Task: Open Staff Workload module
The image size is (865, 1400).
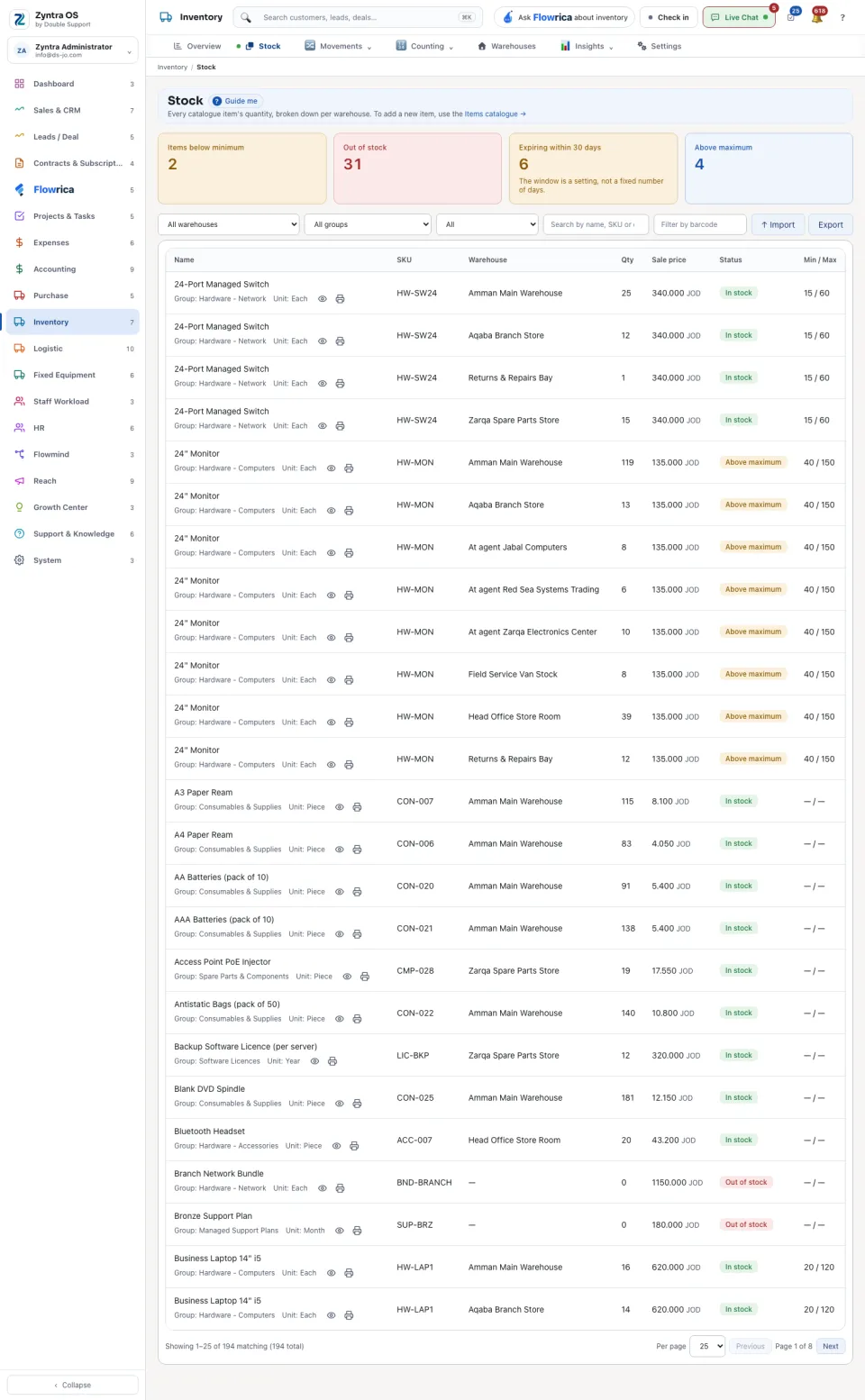Action: click(73, 402)
